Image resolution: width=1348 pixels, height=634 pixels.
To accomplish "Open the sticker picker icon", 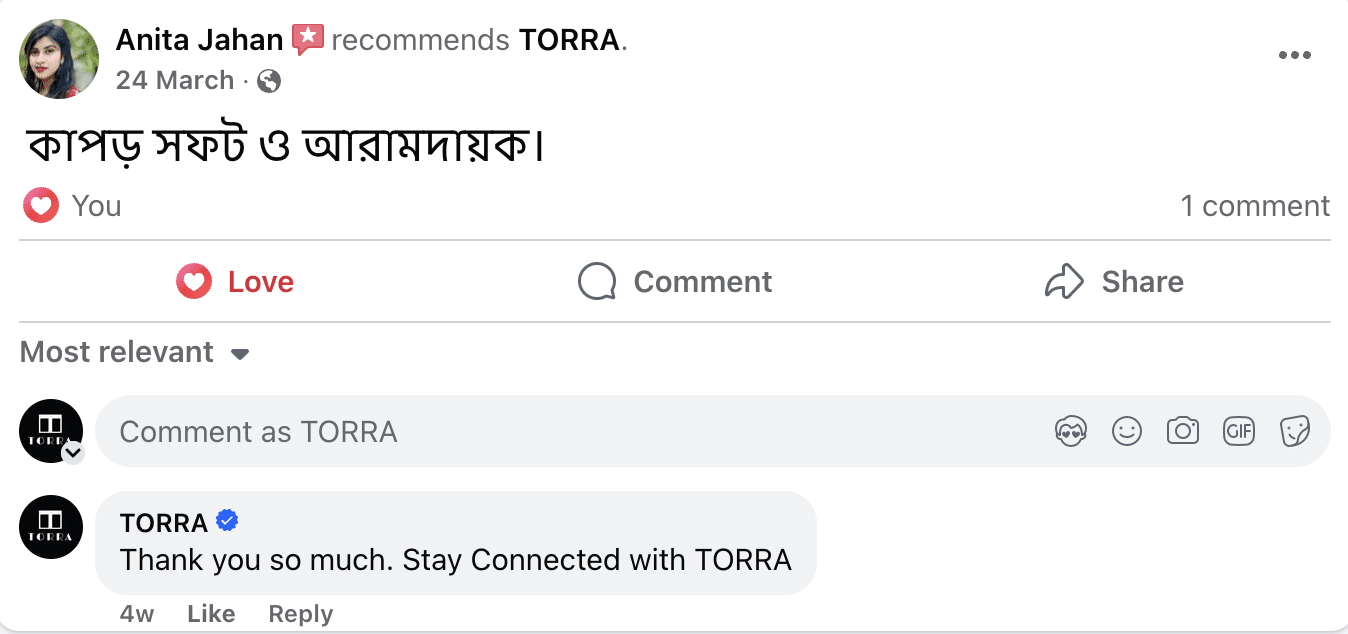I will tap(1295, 431).
